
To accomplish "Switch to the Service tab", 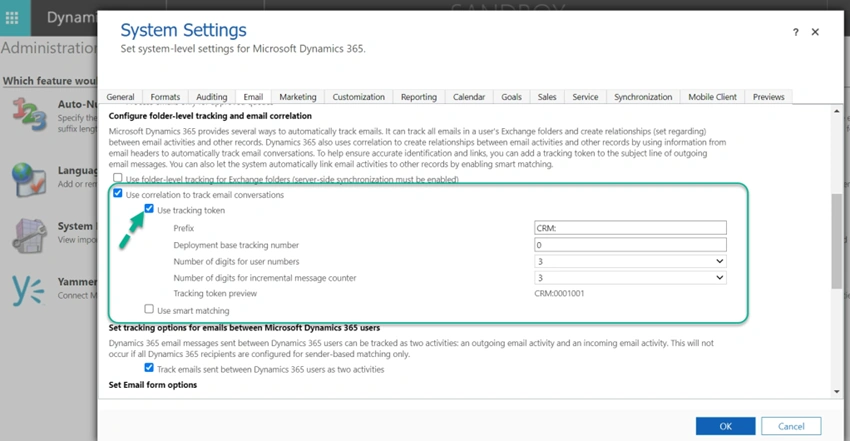I will [585, 97].
